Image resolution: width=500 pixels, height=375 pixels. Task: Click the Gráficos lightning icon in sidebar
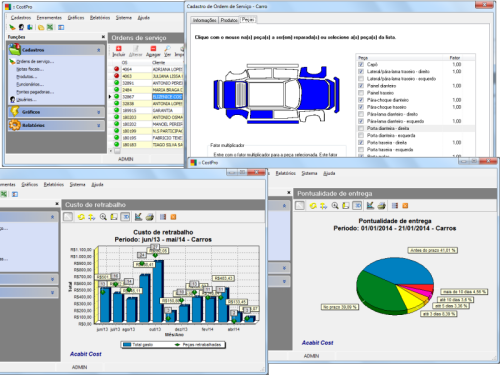click(15, 112)
